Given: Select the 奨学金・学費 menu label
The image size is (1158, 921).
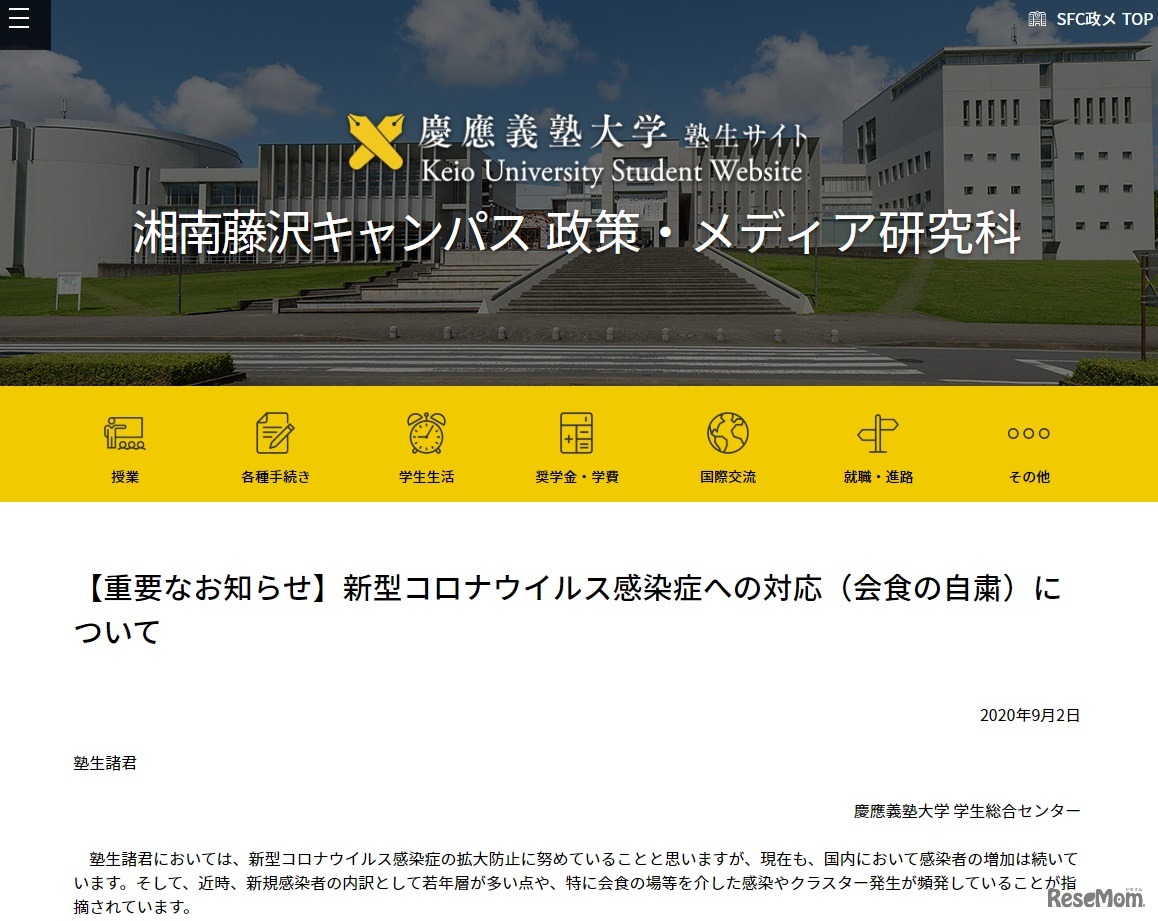Looking at the screenshot, I should tap(576, 477).
